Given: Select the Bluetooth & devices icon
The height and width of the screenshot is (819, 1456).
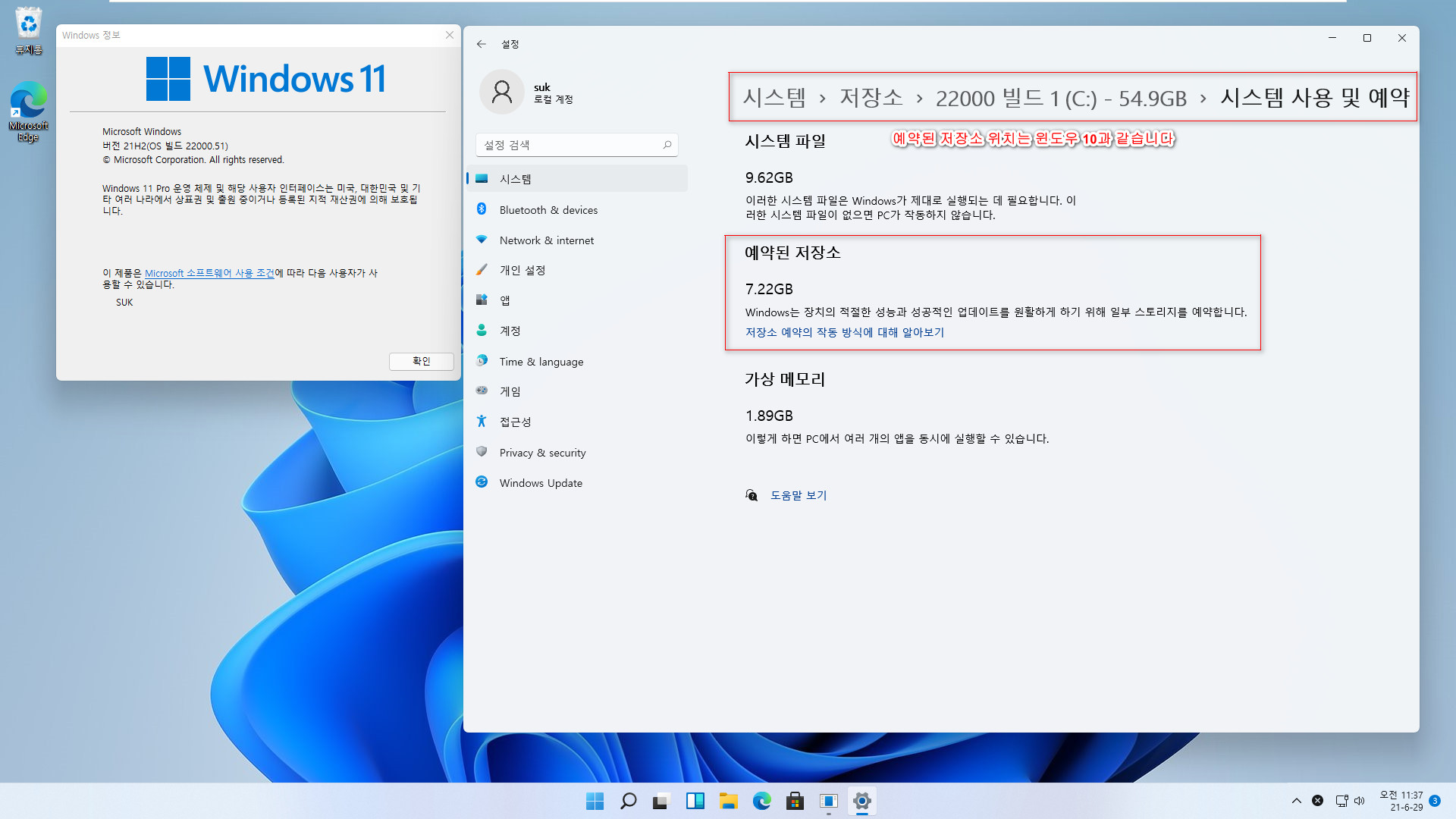Looking at the screenshot, I should tap(482, 209).
